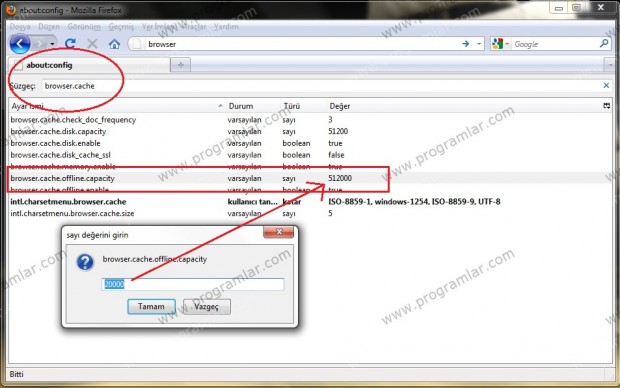Open the list all tabs dropdown
The image size is (620, 388).
[x=610, y=64]
